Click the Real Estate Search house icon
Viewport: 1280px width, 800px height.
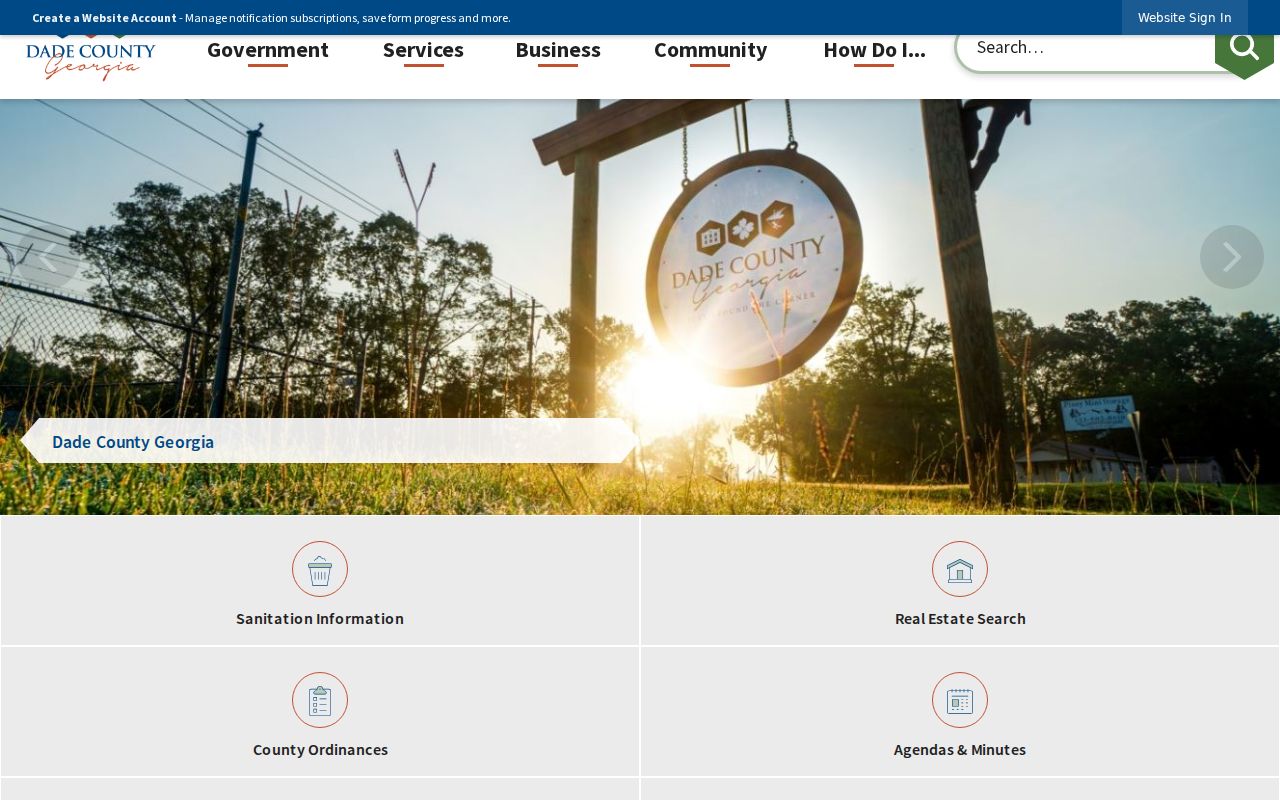[x=960, y=569]
